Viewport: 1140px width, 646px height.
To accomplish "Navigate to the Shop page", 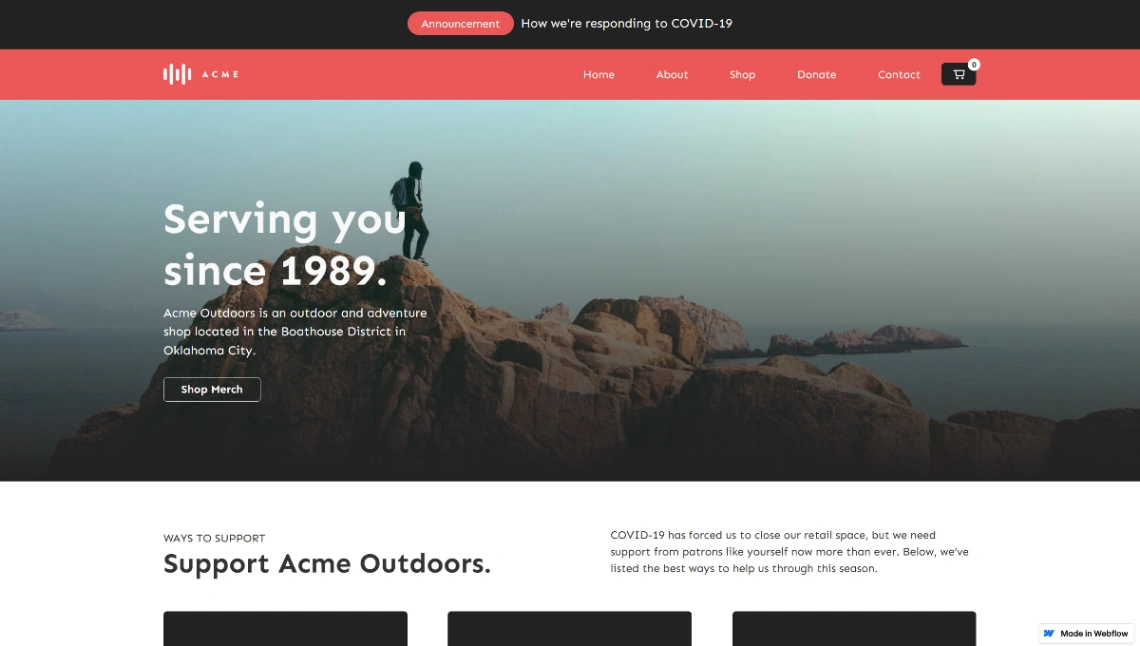I will [742, 74].
